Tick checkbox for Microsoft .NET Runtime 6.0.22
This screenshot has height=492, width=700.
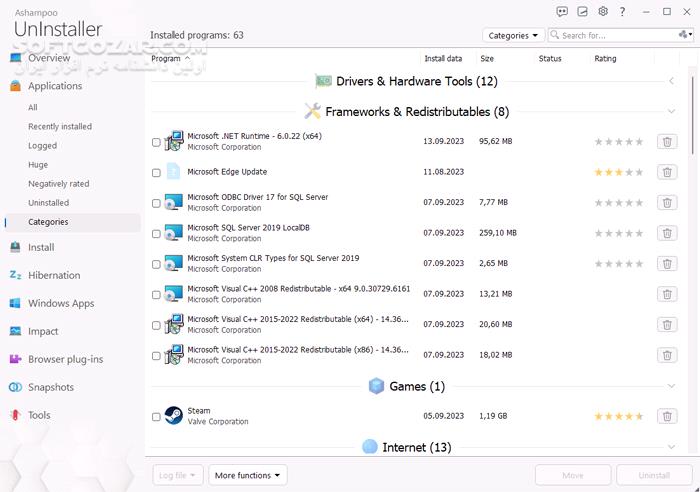156,142
